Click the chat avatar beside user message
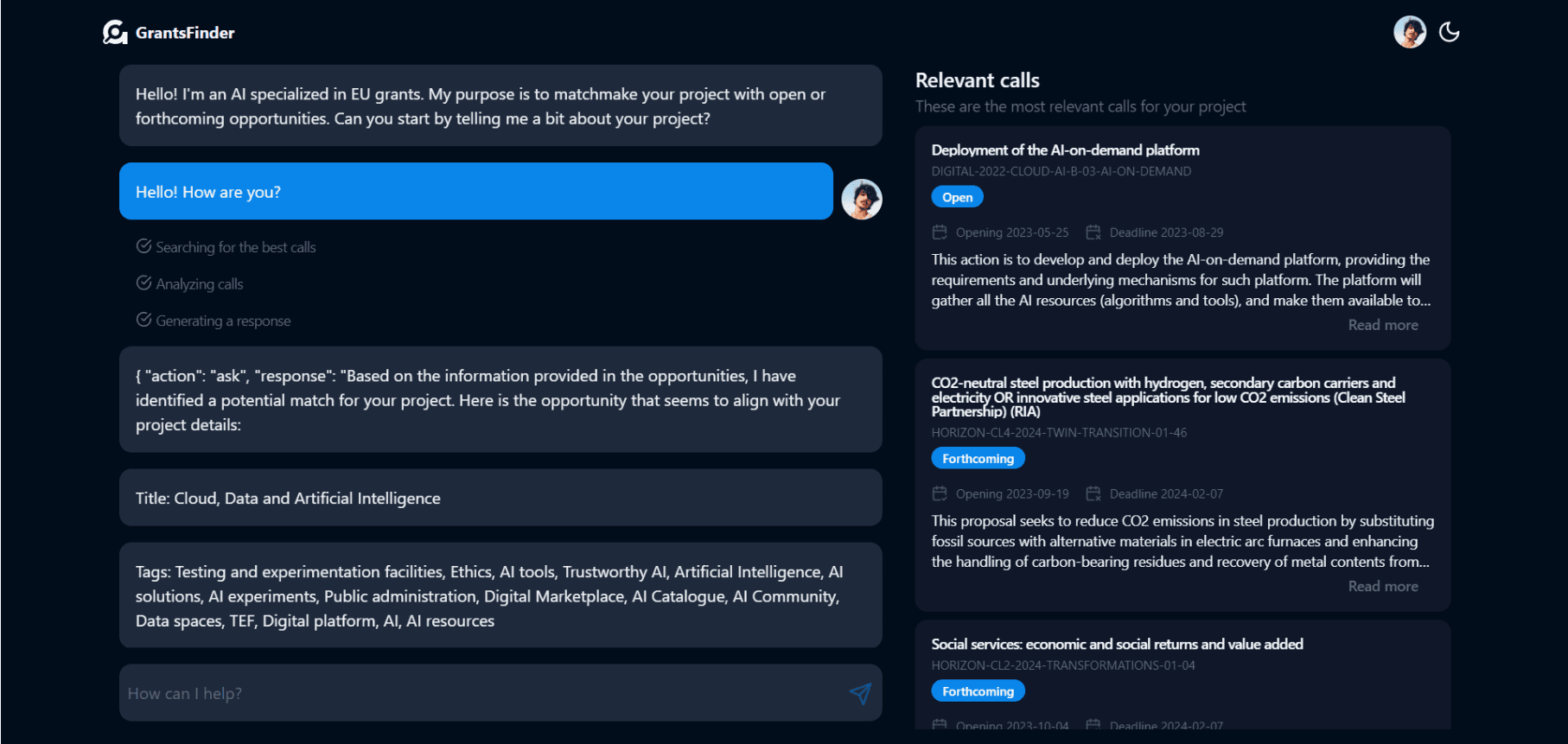The height and width of the screenshot is (744, 1568). pos(861,200)
